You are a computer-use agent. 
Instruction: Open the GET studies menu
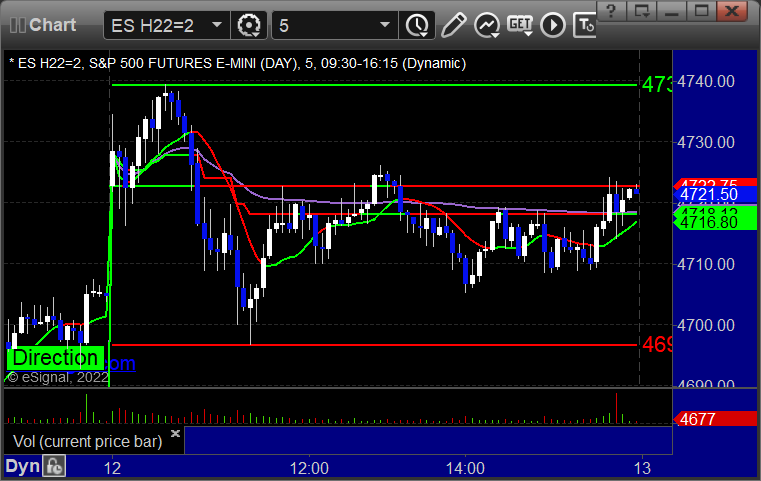pos(520,25)
